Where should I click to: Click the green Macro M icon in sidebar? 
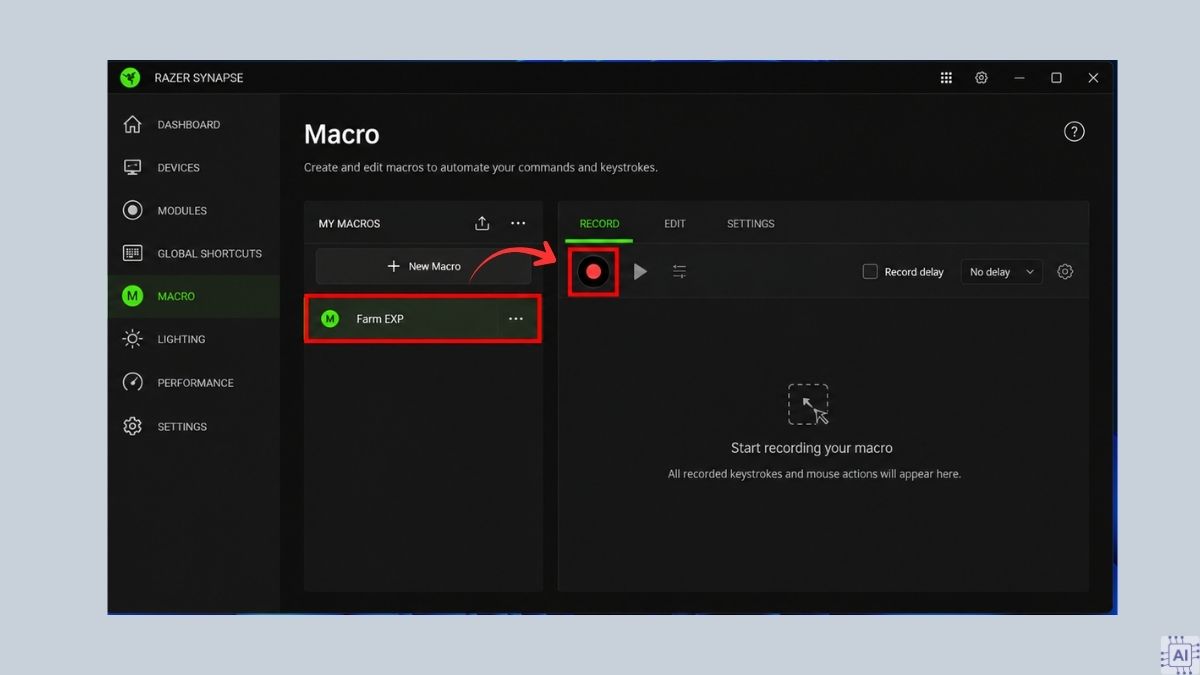click(132, 296)
